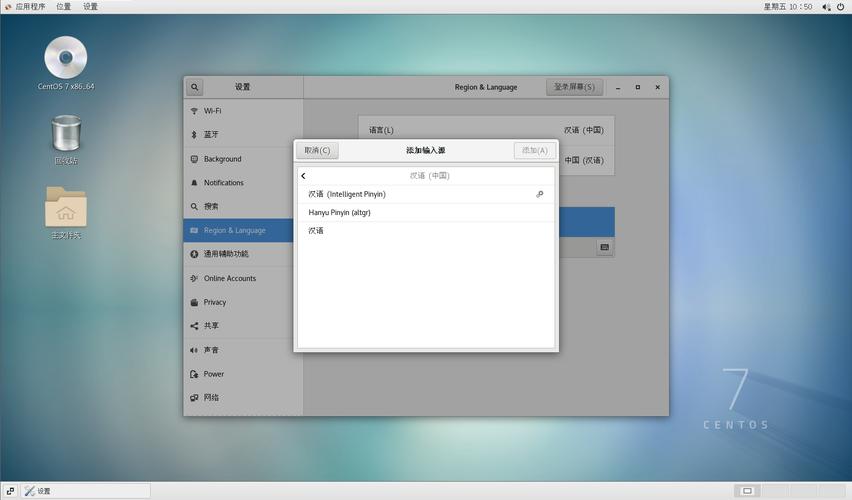852x500 pixels.
Task: Open the CentOS 7 x86_64 disc icon
Action: pyautogui.click(x=66, y=63)
